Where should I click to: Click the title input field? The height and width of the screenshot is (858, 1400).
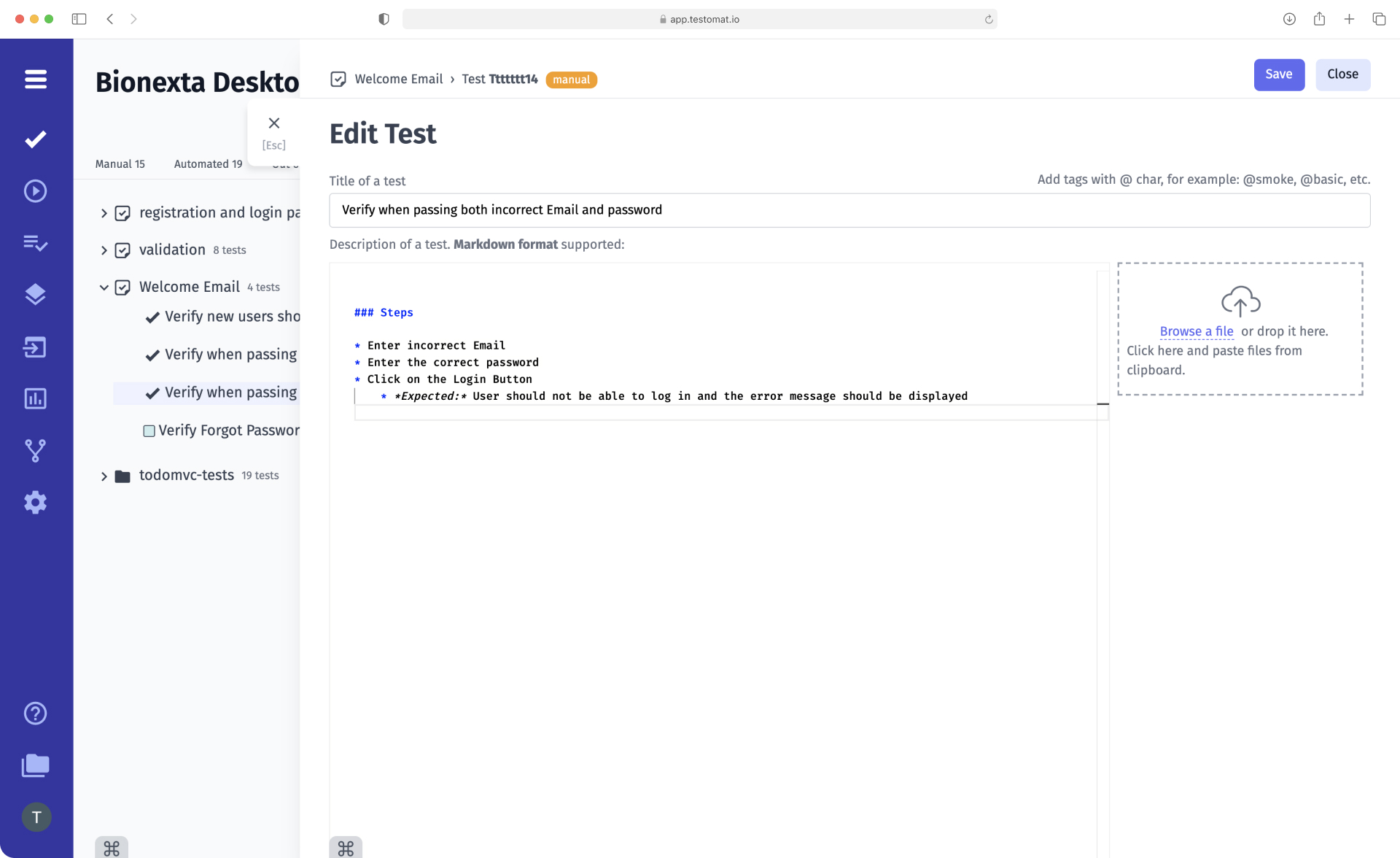pos(849,210)
